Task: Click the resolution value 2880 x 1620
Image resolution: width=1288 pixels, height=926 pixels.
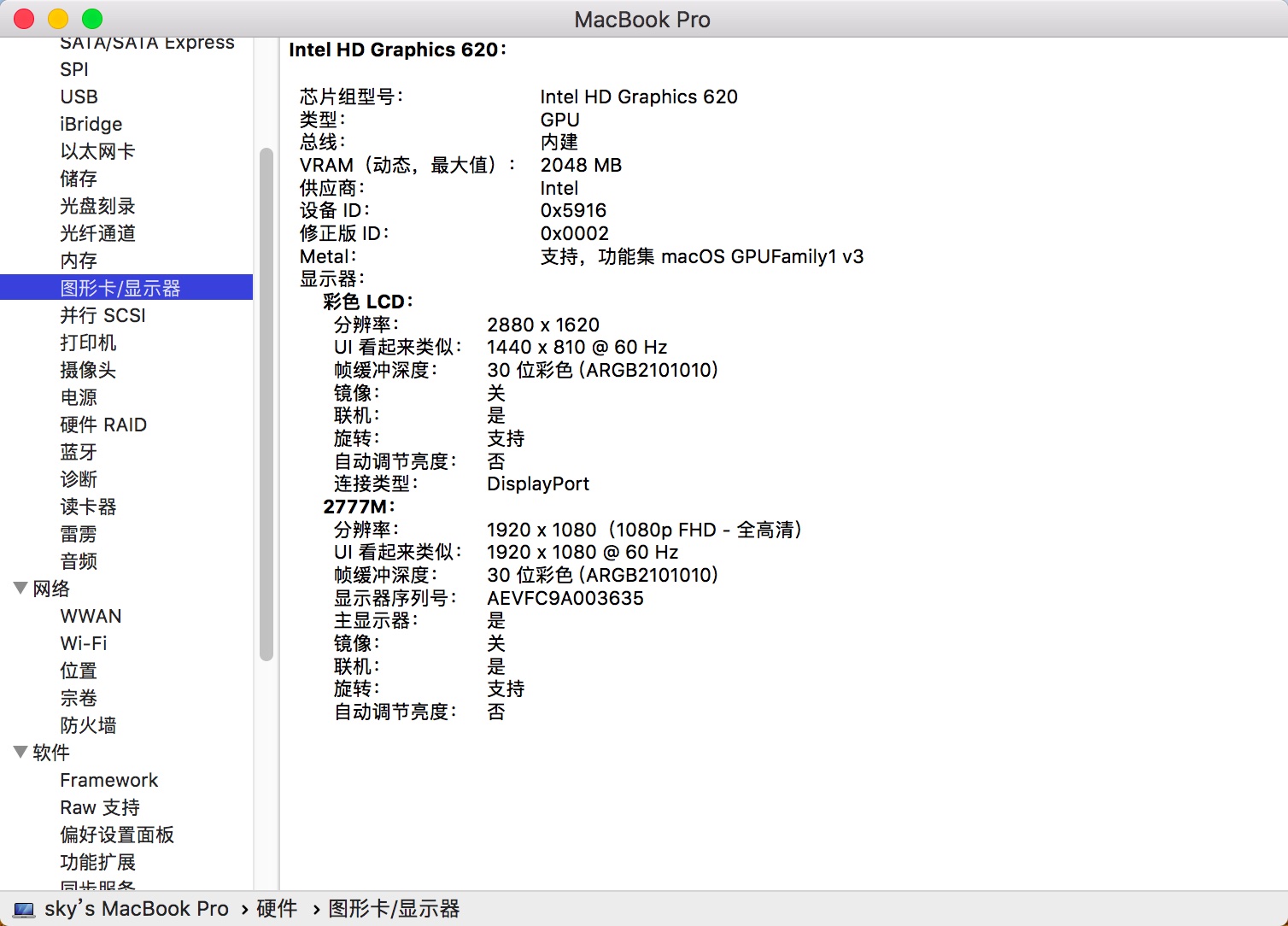Action: 543,325
